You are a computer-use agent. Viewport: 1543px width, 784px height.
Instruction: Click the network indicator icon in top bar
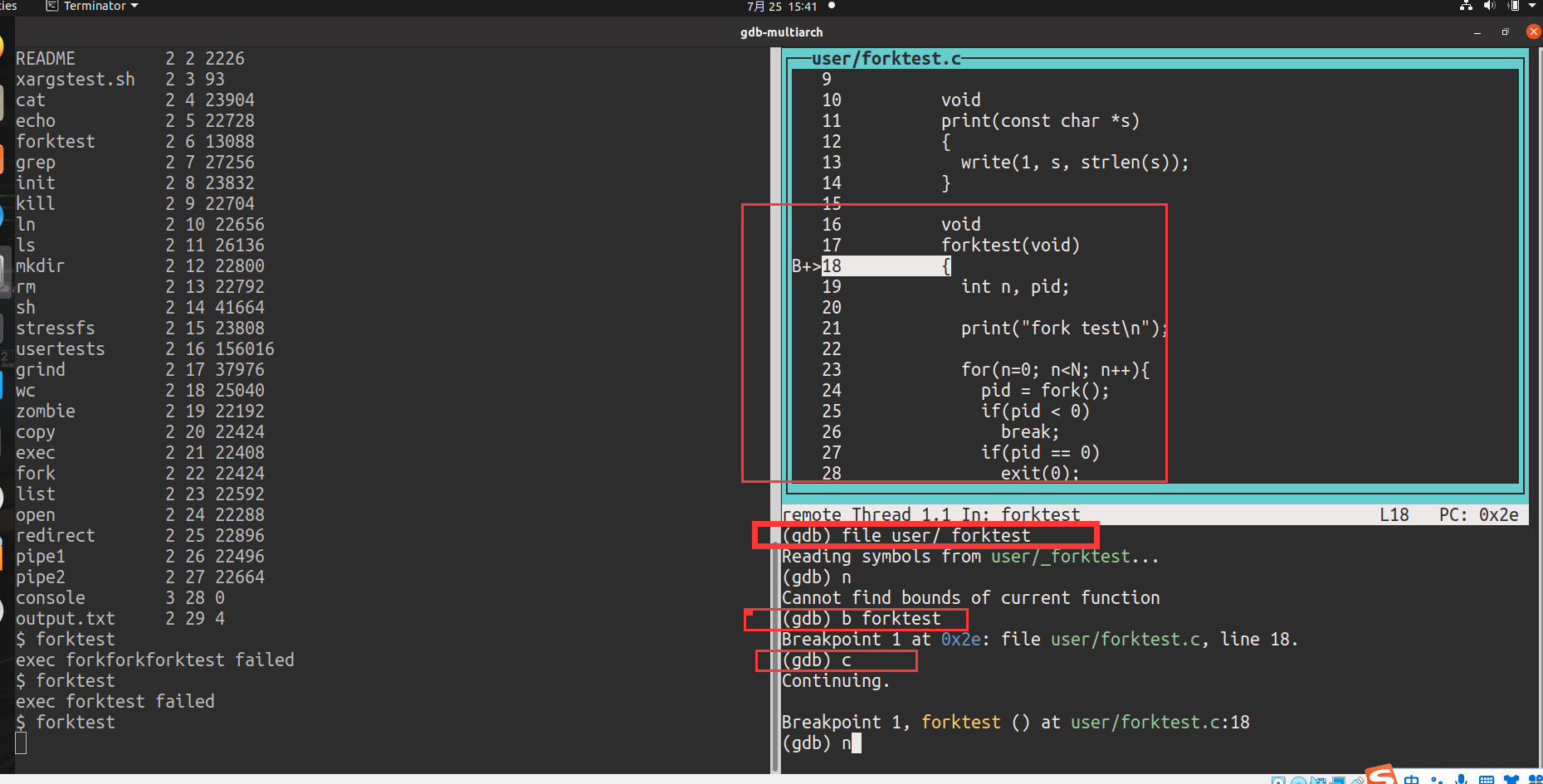pyautogui.click(x=1465, y=7)
